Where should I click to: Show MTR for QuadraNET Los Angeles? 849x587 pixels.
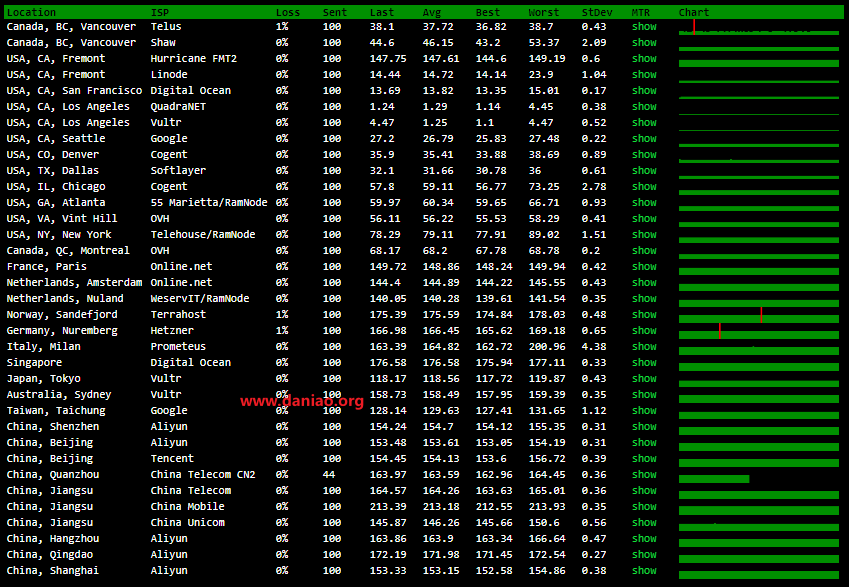pos(644,106)
